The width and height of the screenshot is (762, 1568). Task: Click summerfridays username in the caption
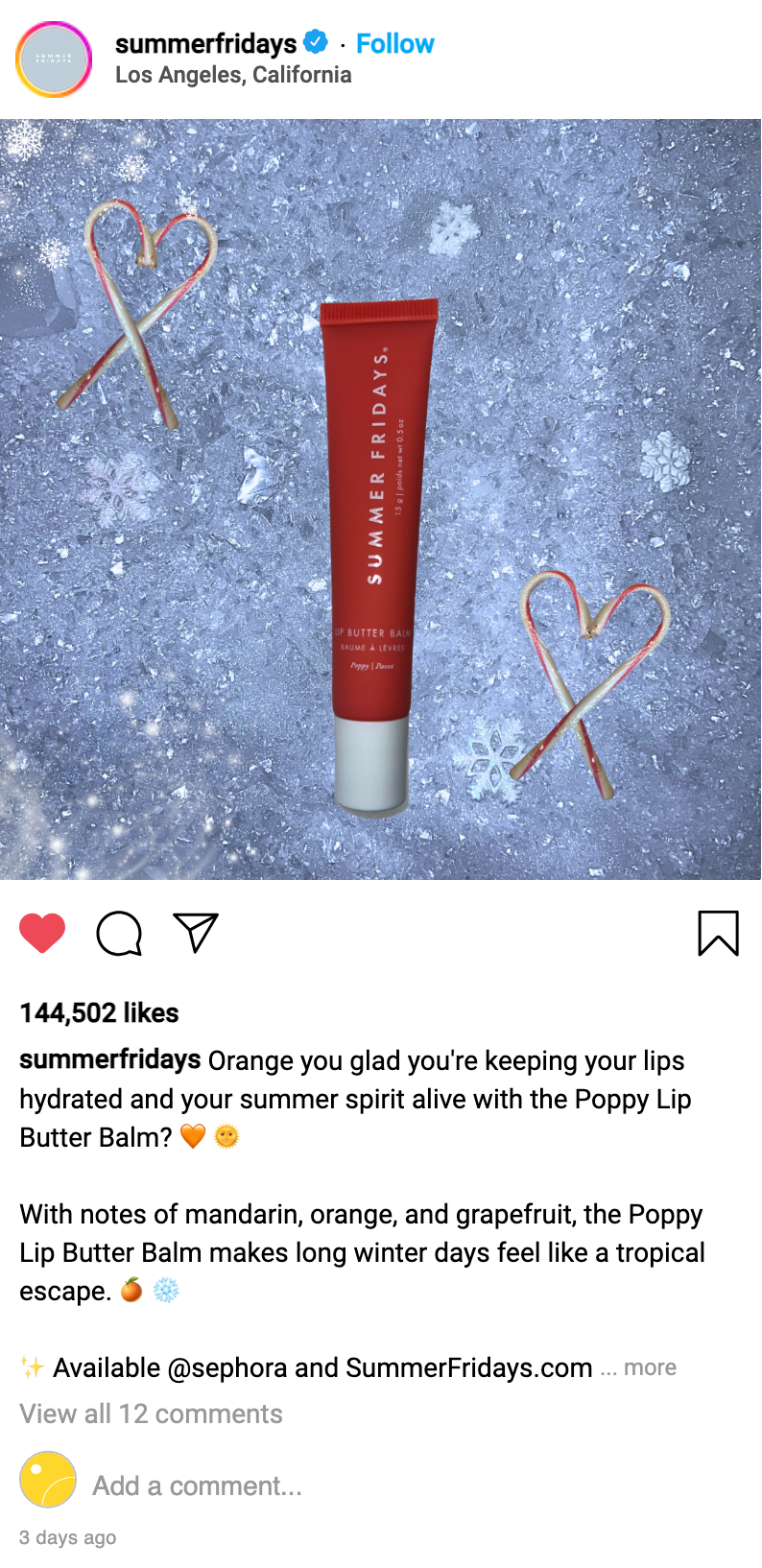click(110, 1059)
